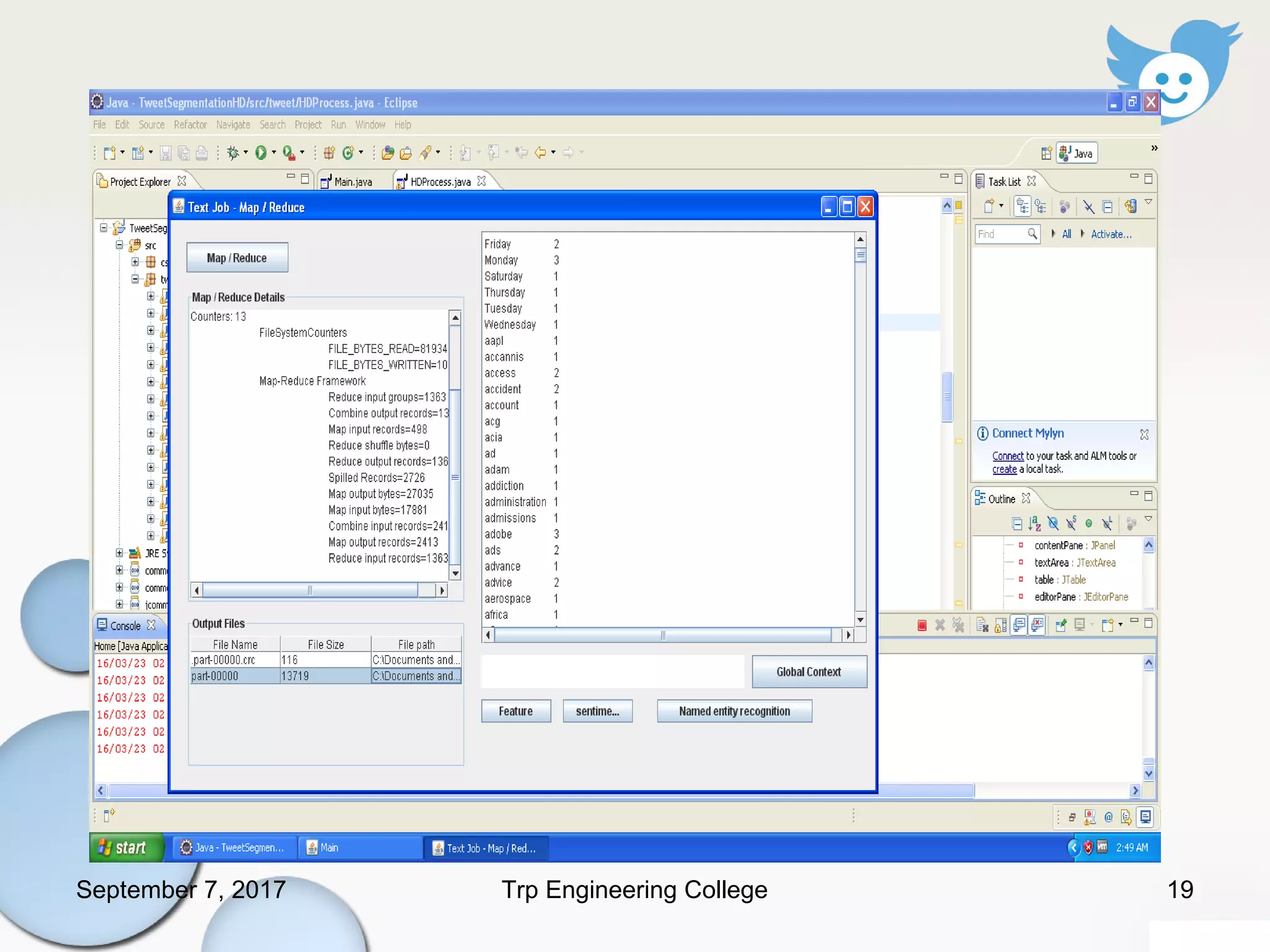Click the Outline sort alphabetical icon
Viewport: 1270px width, 952px height.
1034,524
